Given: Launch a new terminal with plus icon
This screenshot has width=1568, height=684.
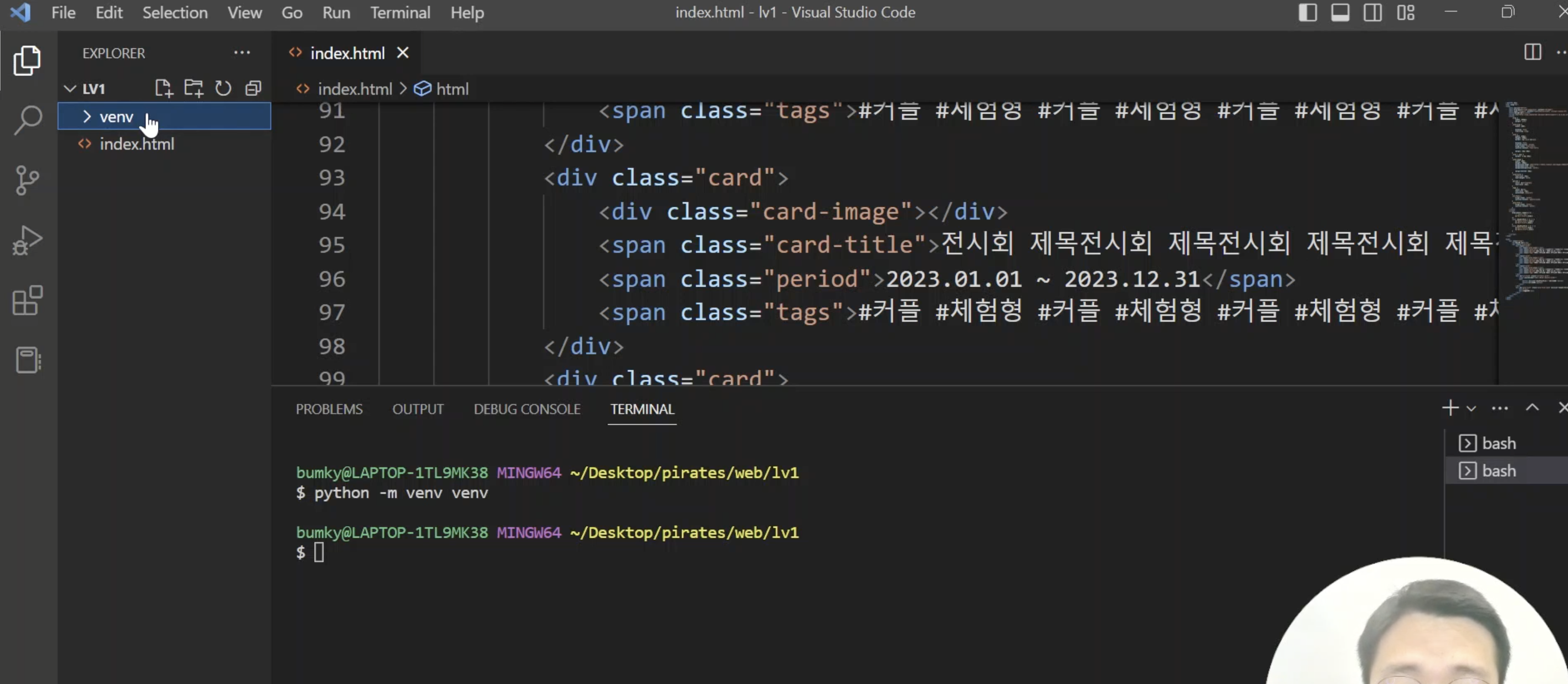Looking at the screenshot, I should (x=1451, y=407).
